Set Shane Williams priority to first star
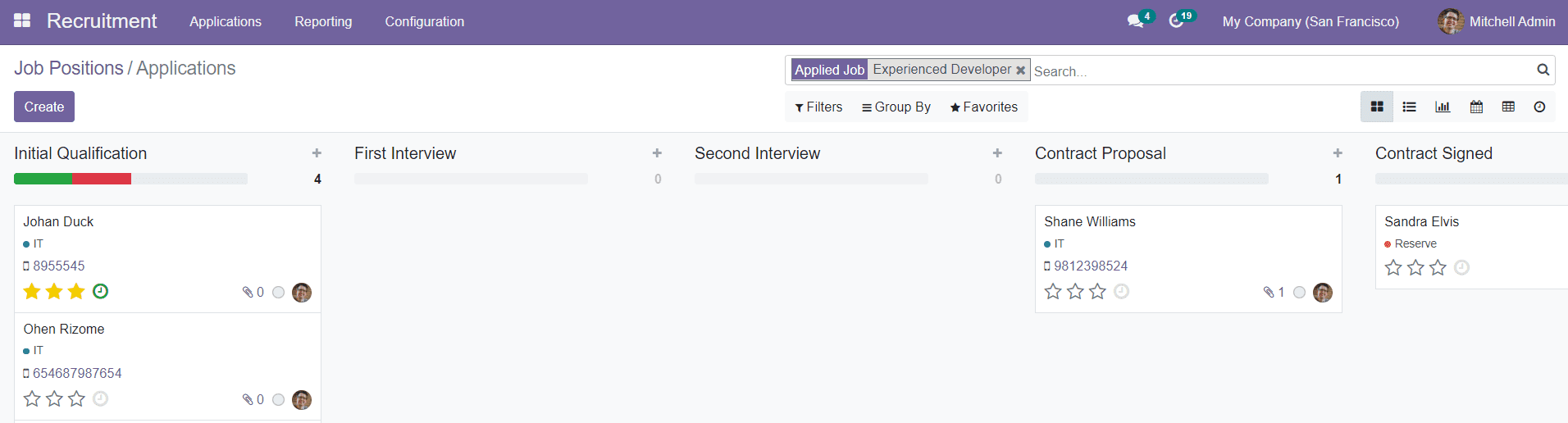This screenshot has width=1568, height=423. coord(1053,291)
